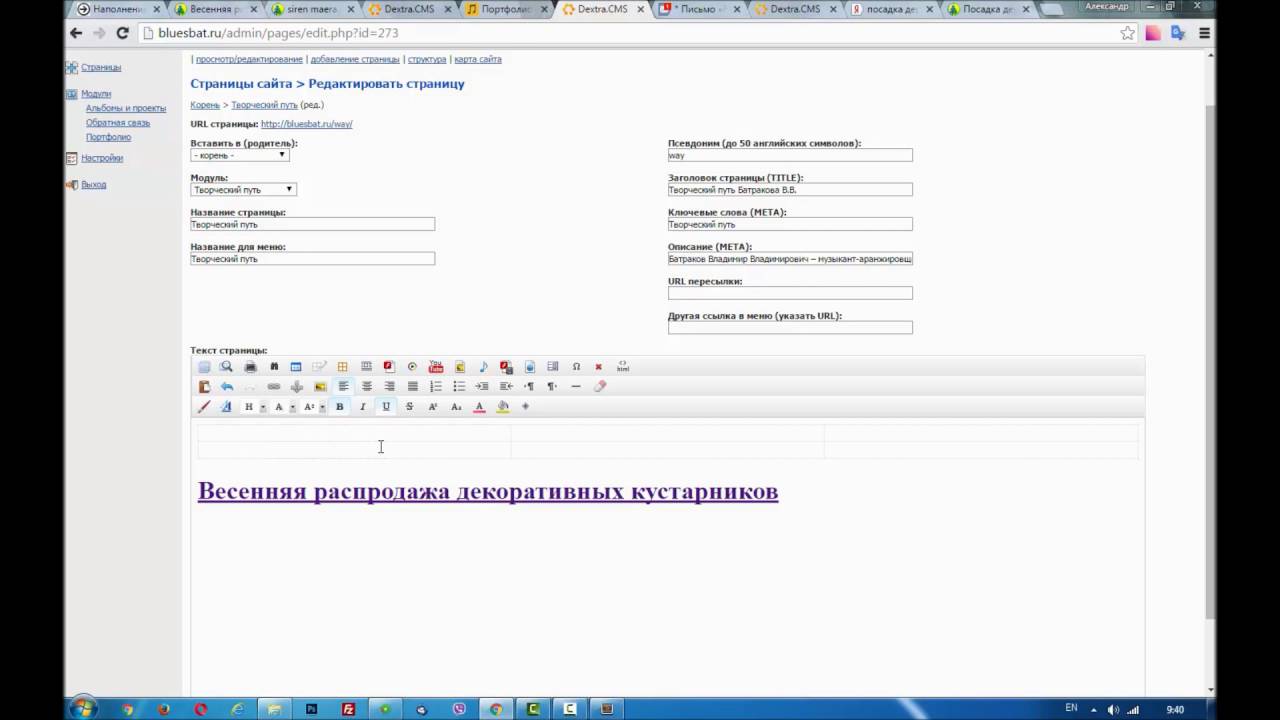This screenshot has width=1280, height=720.
Task: Insert a YouTube video
Action: point(436,367)
